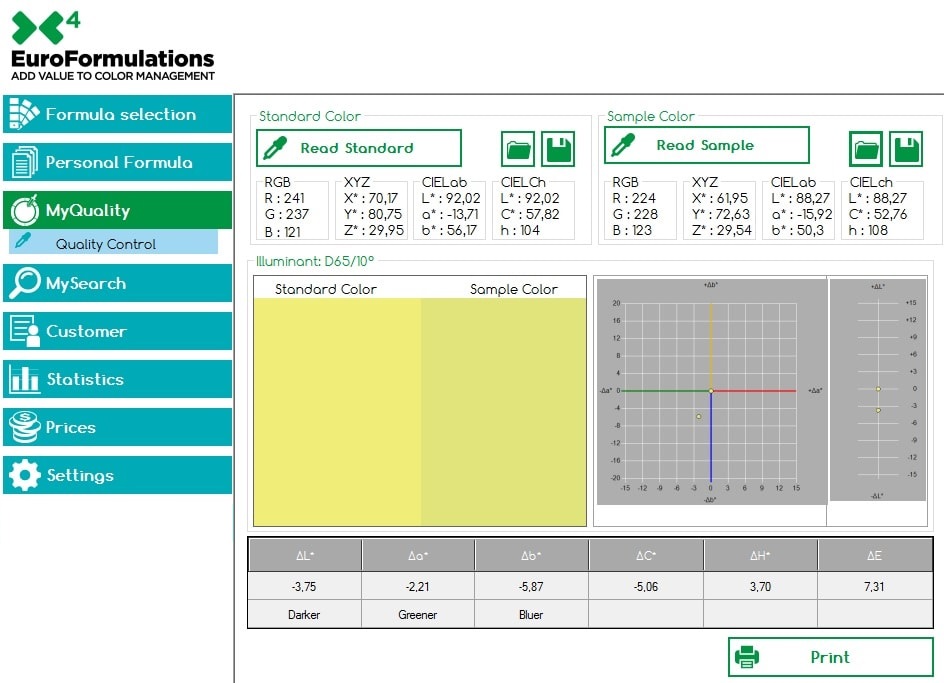Click the Sample Color R : 224 value
This screenshot has height=683, width=944.
(x=634, y=198)
